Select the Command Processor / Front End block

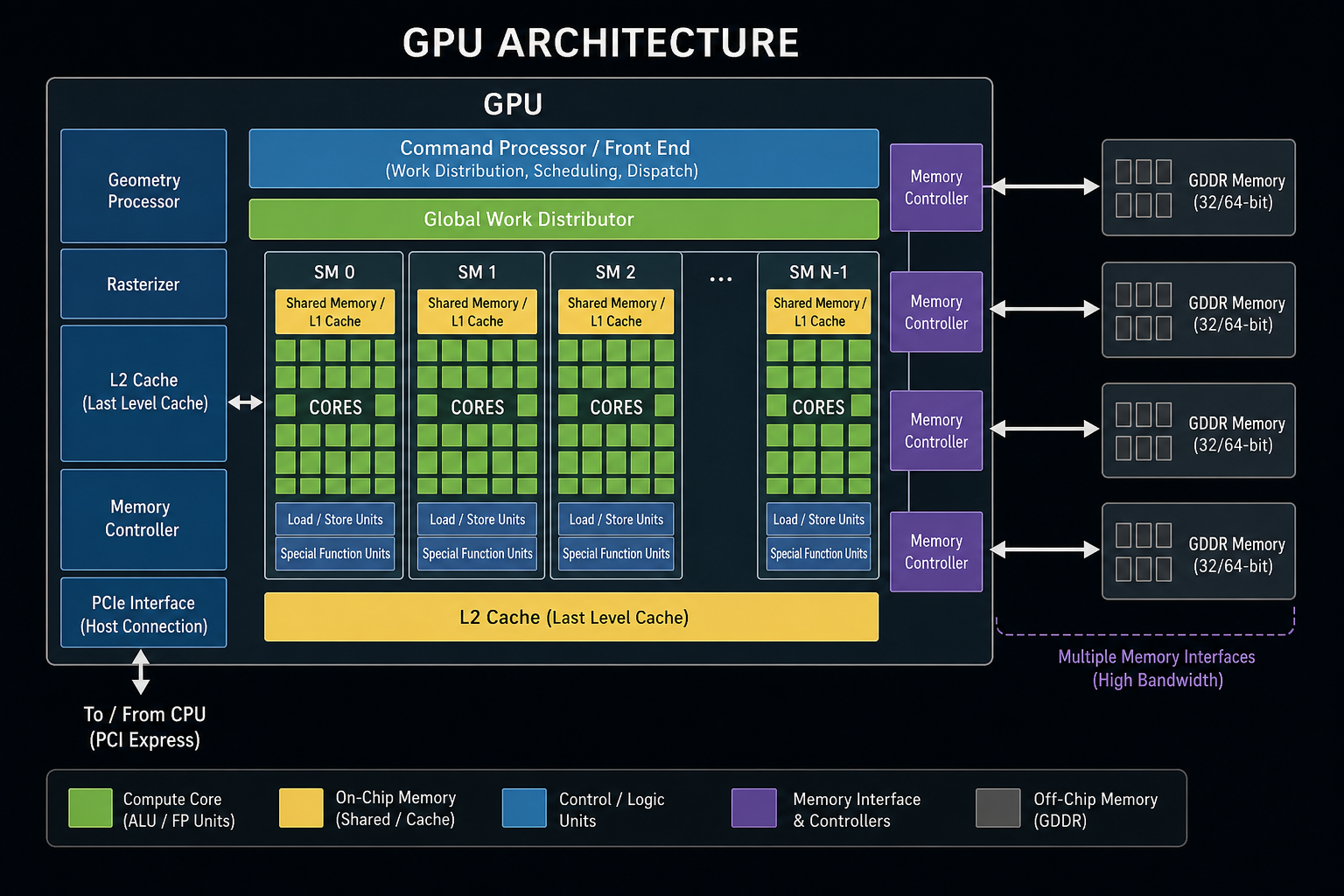[x=563, y=158]
